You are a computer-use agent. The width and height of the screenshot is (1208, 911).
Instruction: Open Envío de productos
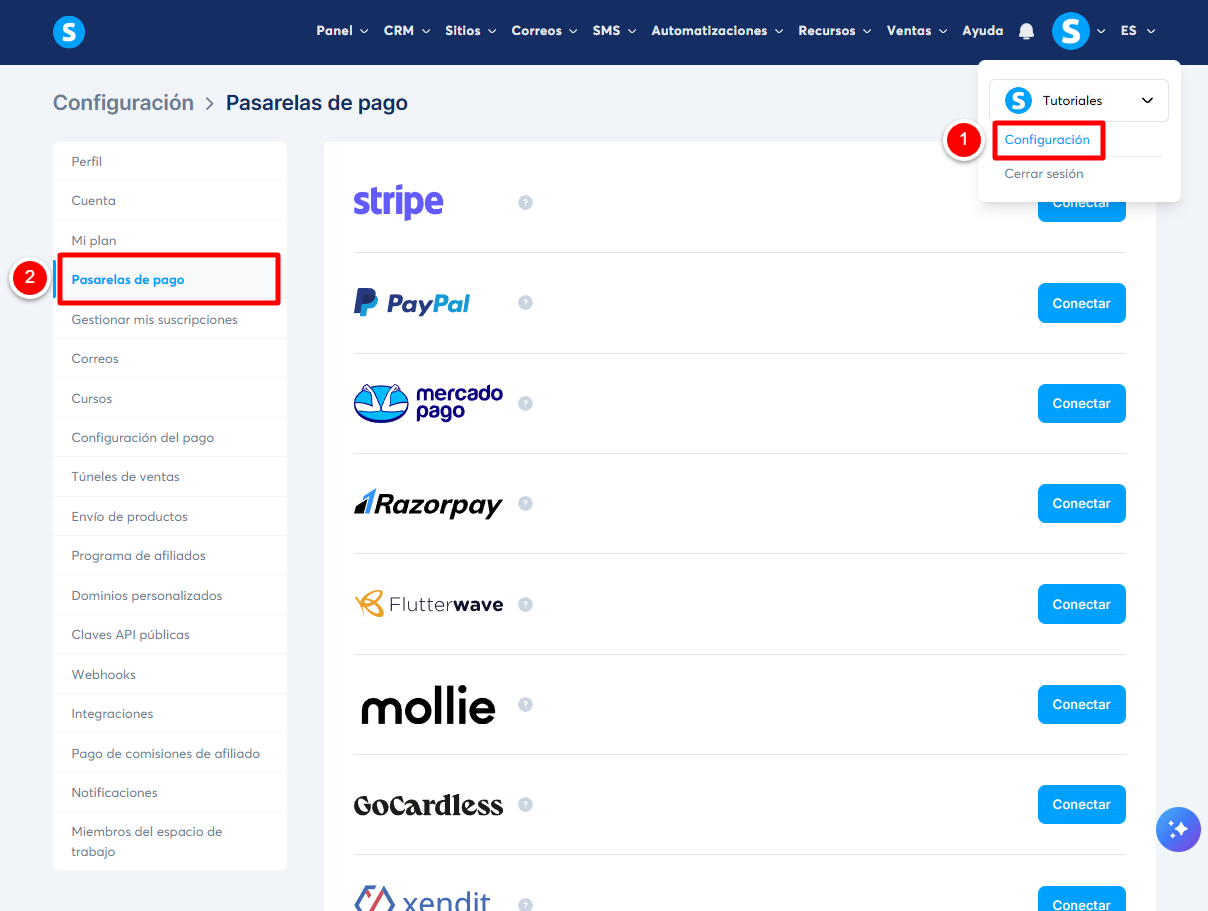[x=170, y=517]
